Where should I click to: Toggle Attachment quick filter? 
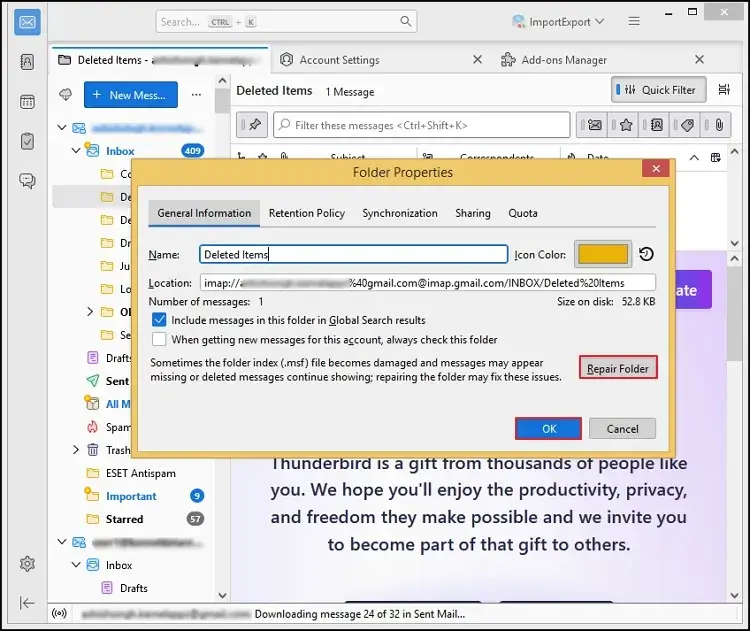[x=716, y=125]
